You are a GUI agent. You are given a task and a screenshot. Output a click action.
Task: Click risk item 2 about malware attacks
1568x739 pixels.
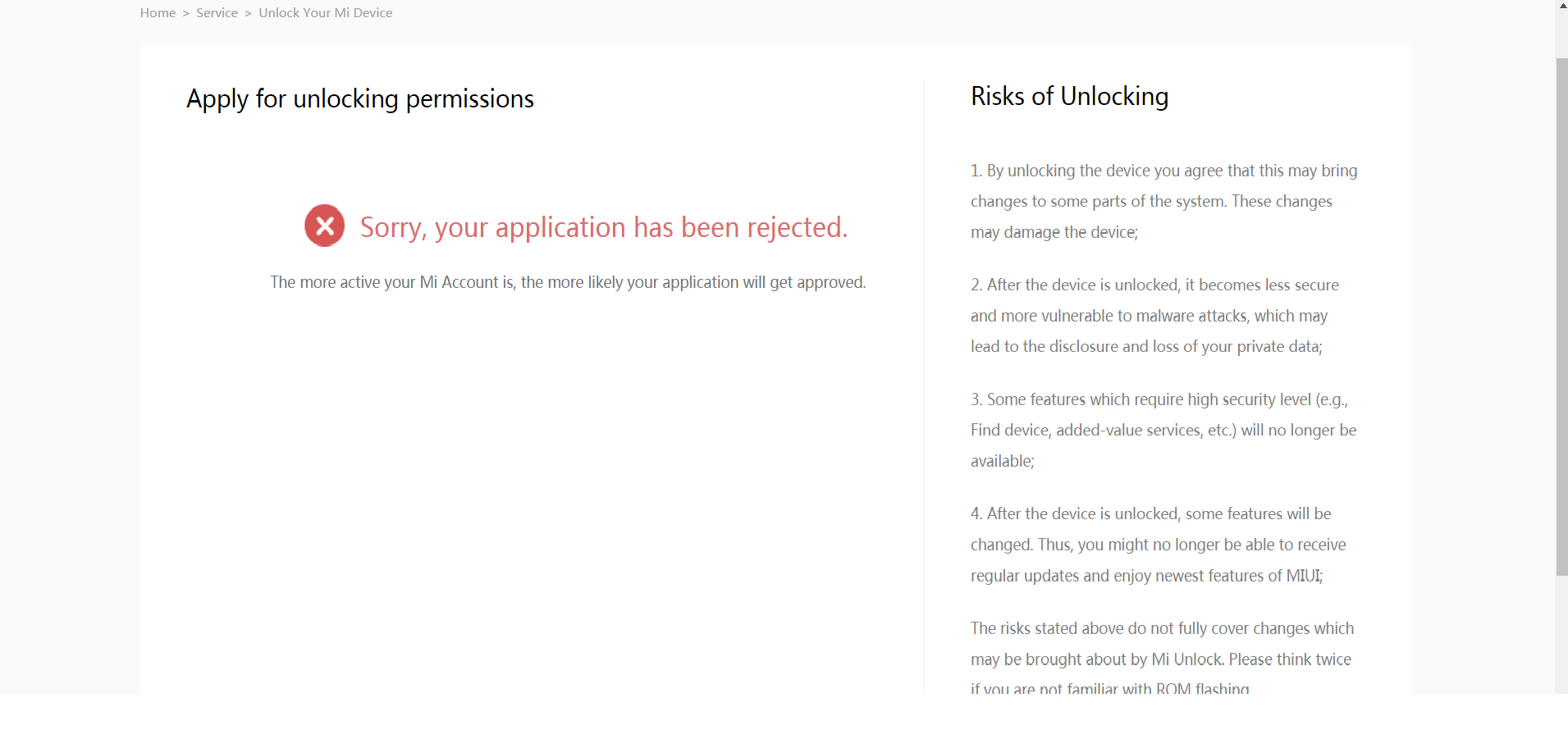pos(1154,316)
